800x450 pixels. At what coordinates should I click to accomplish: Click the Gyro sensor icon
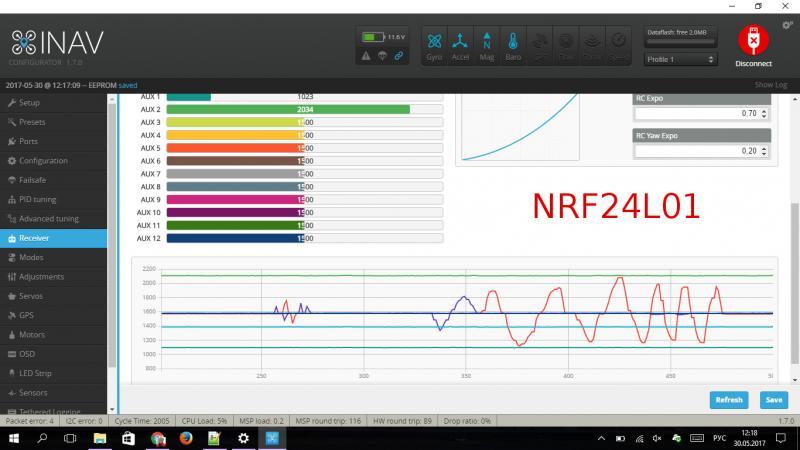[435, 45]
